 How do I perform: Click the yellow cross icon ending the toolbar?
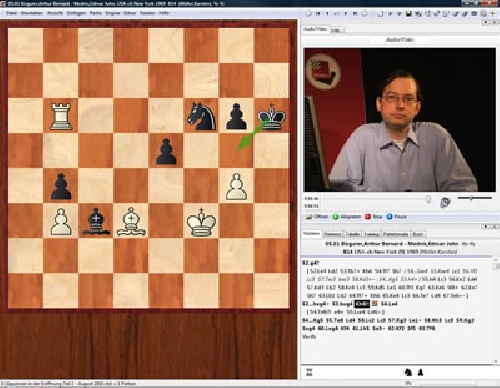click(493, 14)
